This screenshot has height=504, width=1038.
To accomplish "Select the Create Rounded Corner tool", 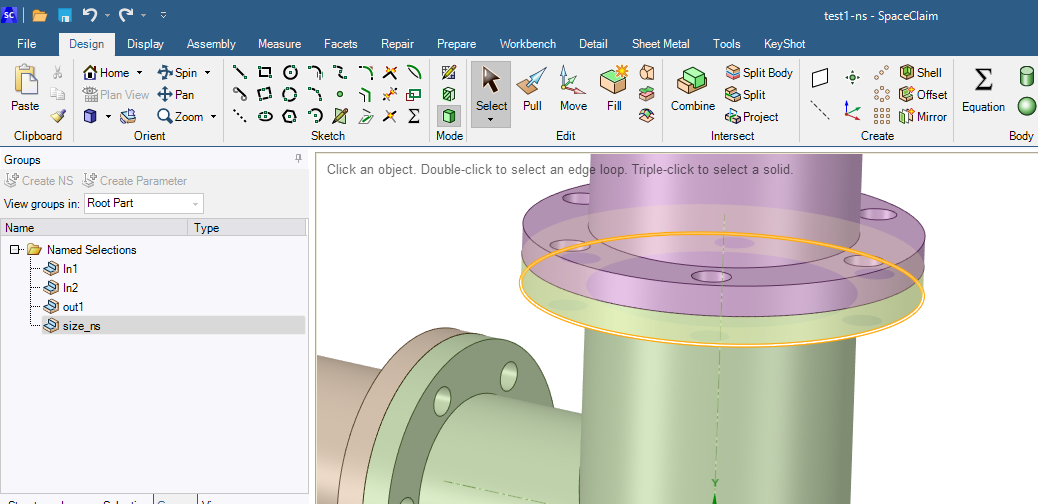I will 365,72.
